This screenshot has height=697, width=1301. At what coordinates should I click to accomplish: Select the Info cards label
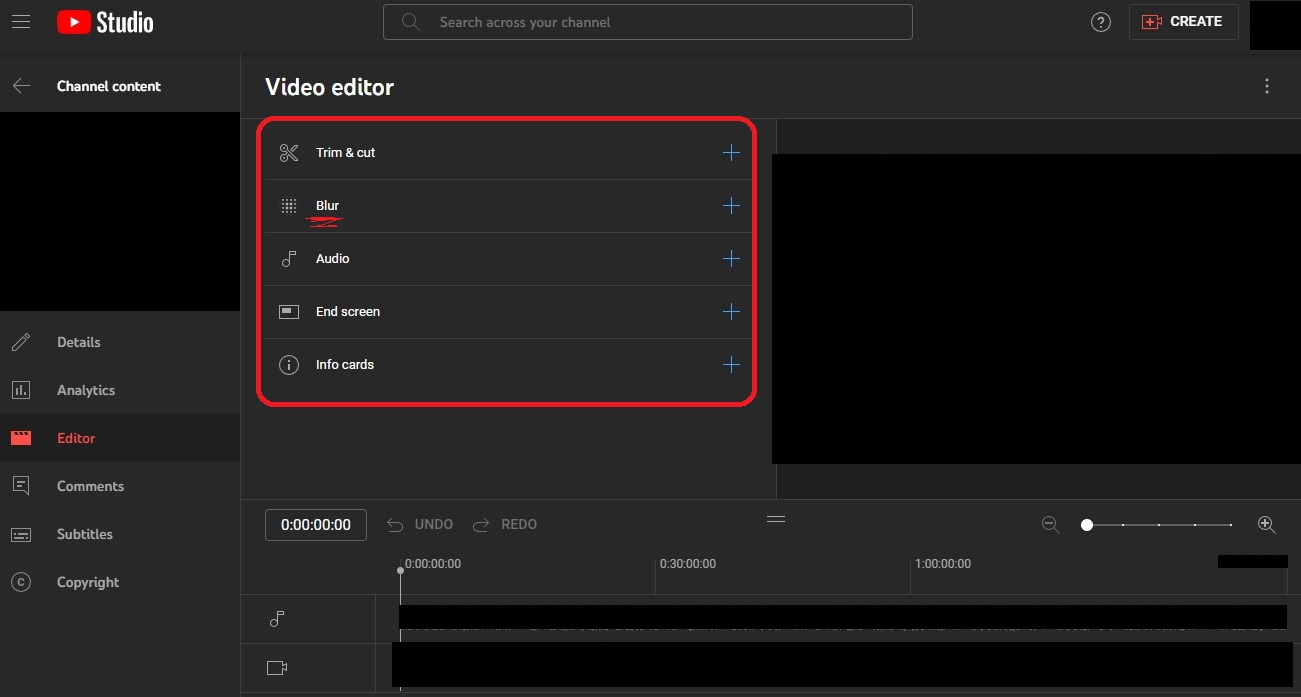pos(344,365)
